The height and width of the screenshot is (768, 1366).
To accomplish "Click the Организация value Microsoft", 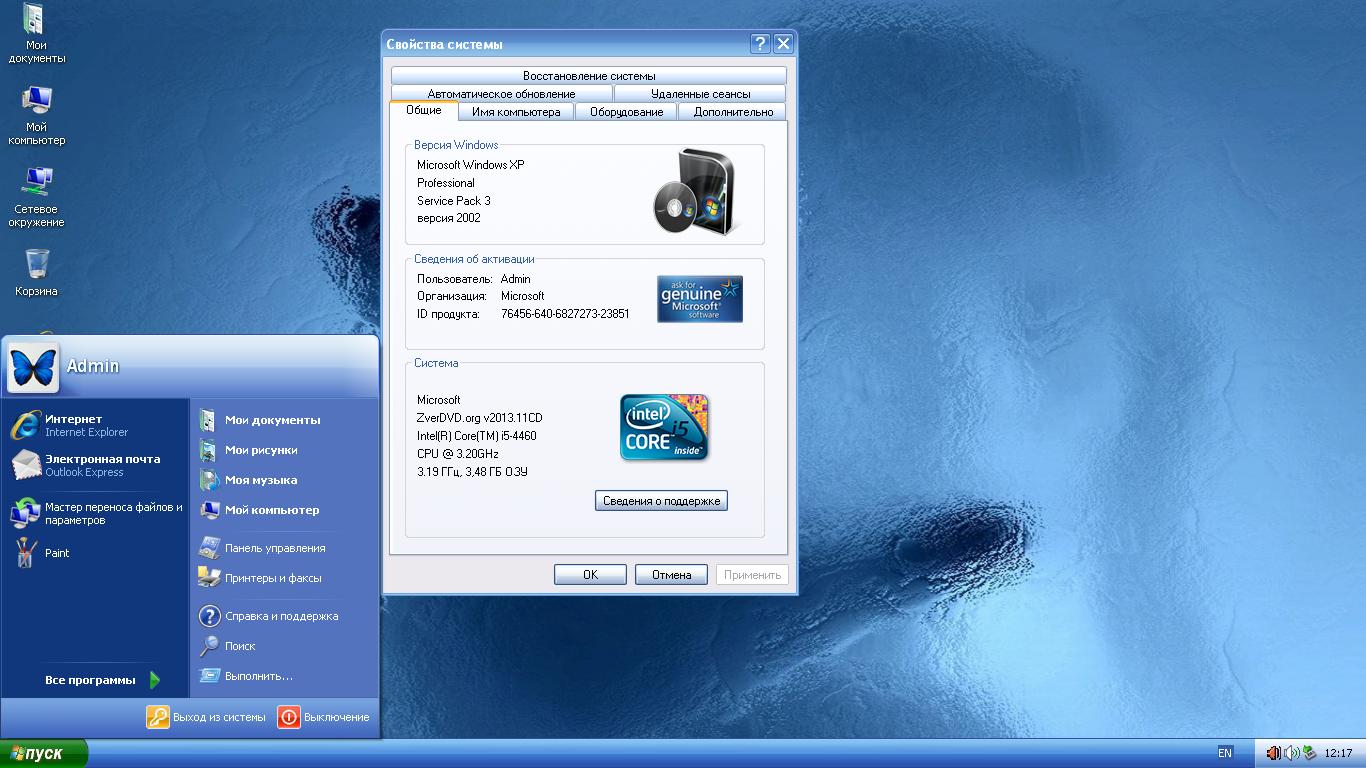I will pos(523,296).
